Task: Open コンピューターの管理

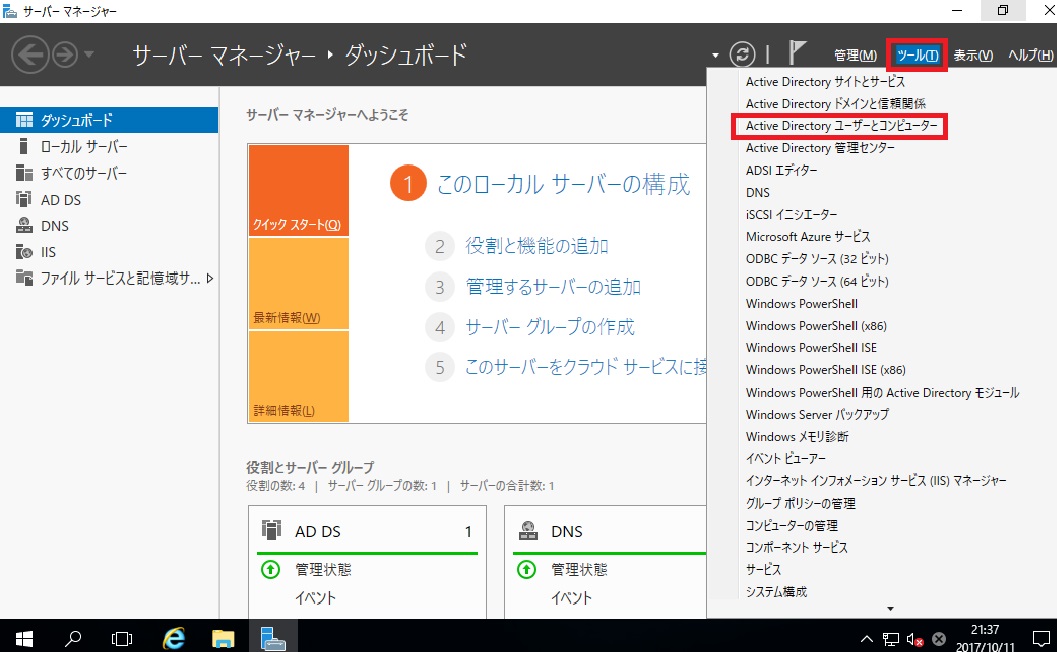Action: click(791, 525)
